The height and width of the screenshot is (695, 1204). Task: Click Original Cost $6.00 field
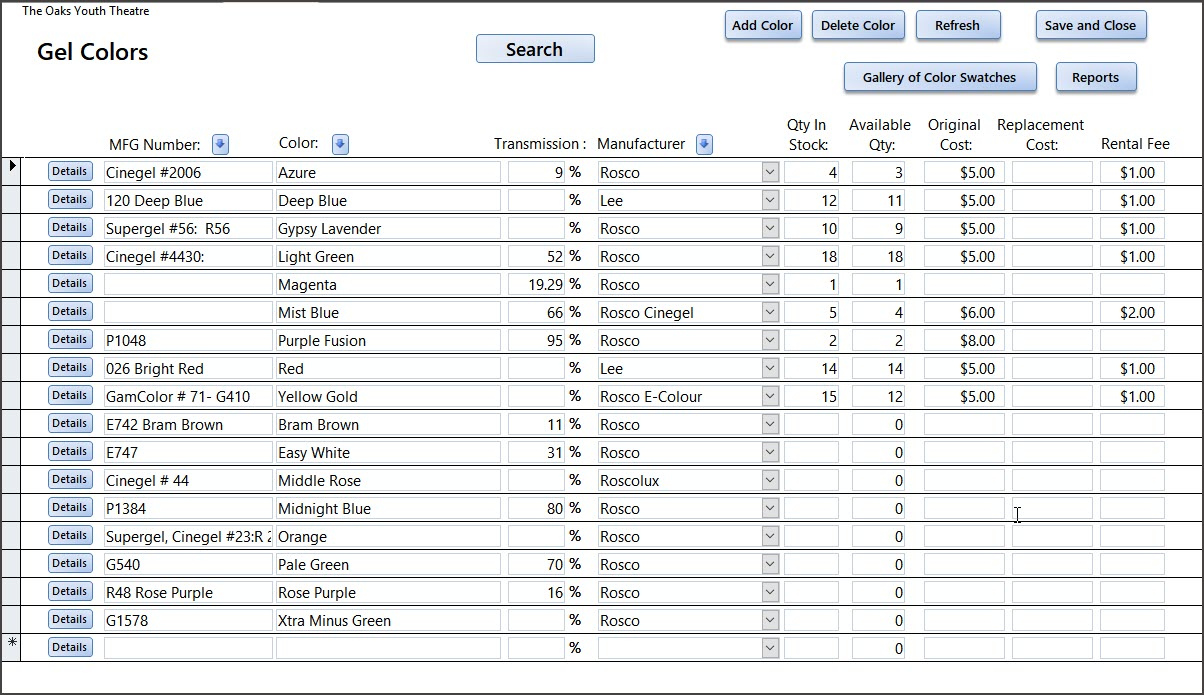pos(964,312)
